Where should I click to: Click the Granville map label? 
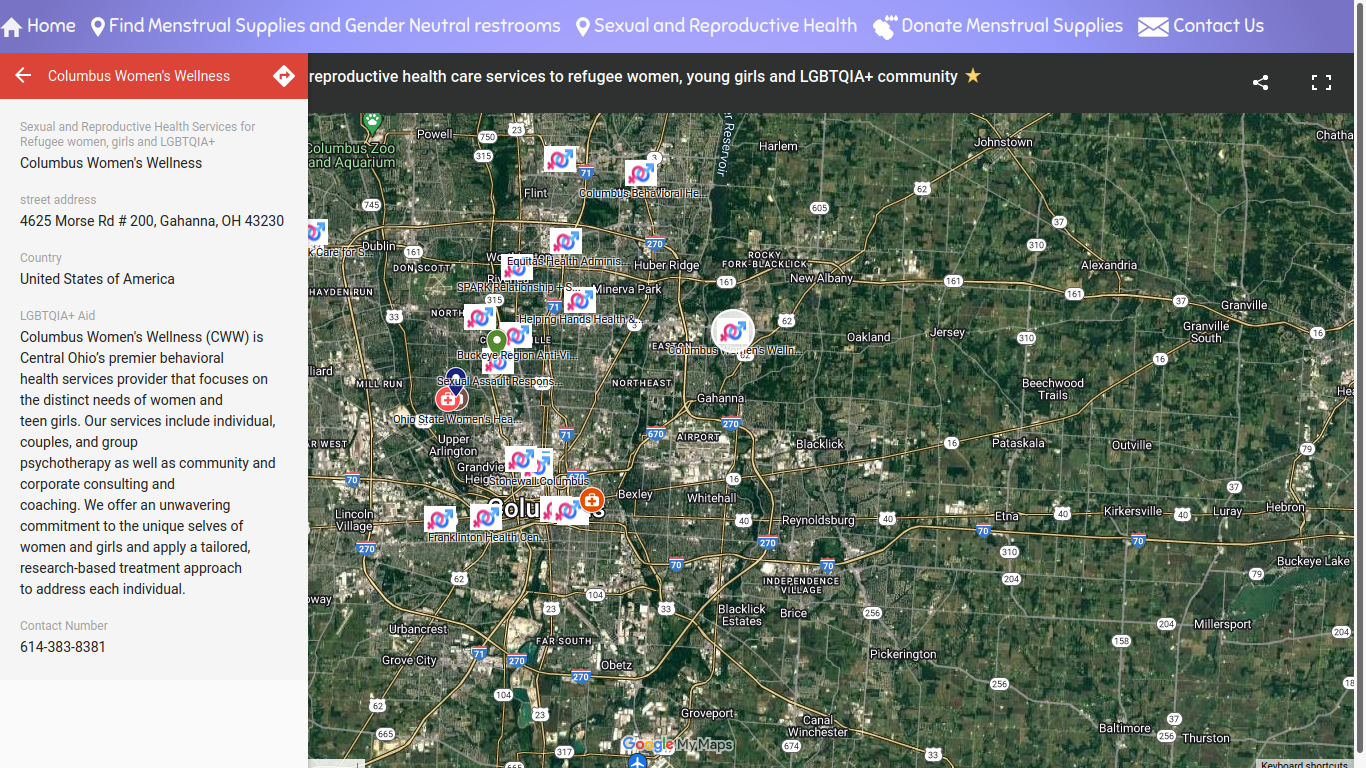pyautogui.click(x=1243, y=305)
